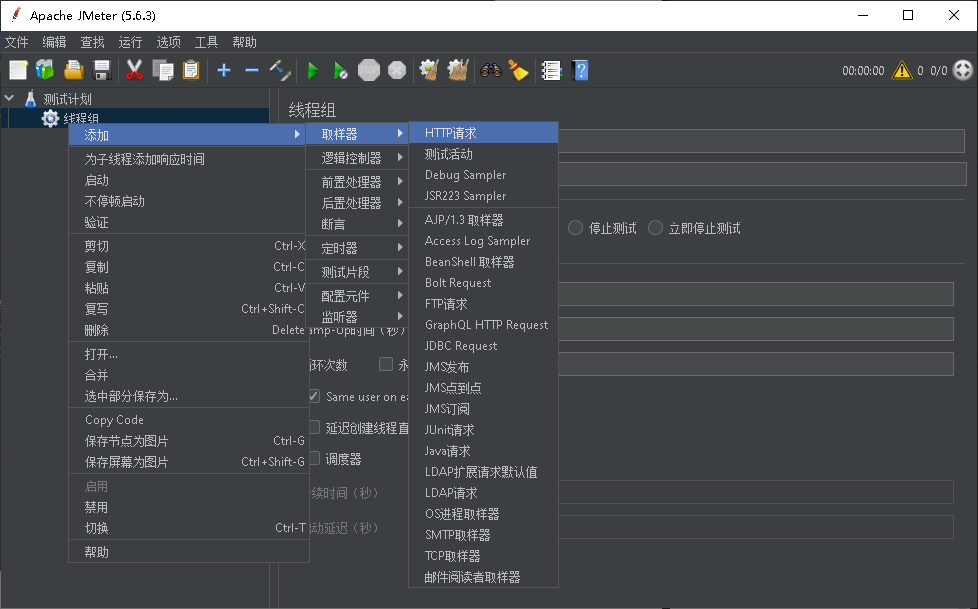Start the test with green play icon
The height and width of the screenshot is (609, 978).
(313, 70)
